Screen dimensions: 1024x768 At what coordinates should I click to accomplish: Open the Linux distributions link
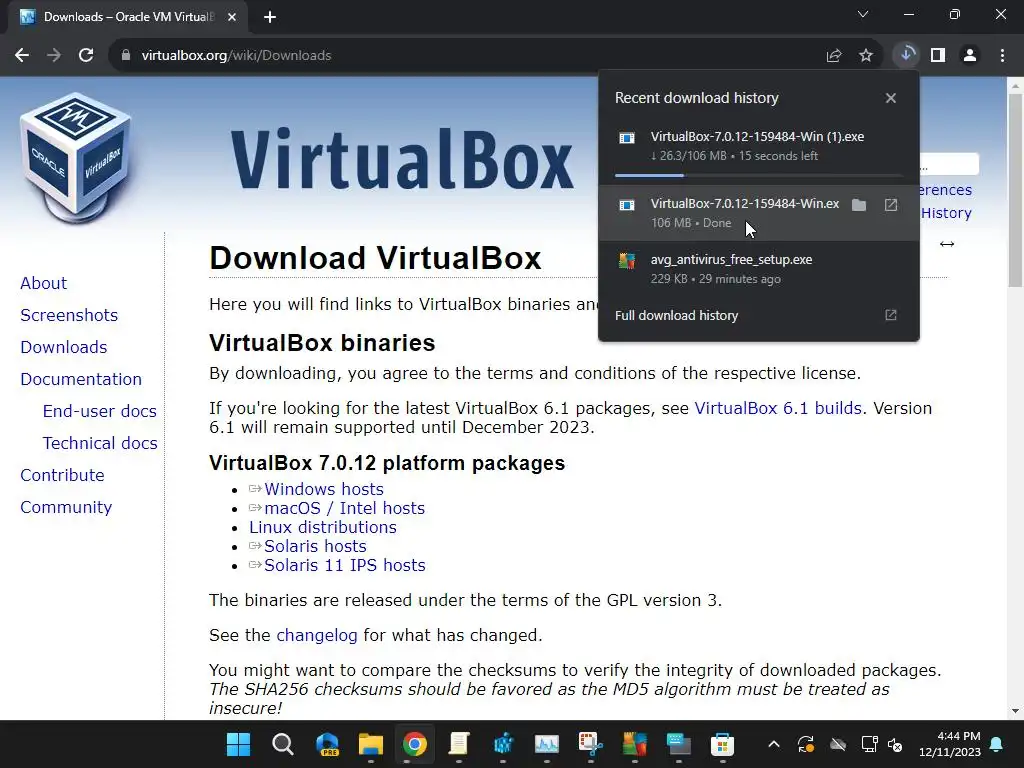[x=323, y=527]
